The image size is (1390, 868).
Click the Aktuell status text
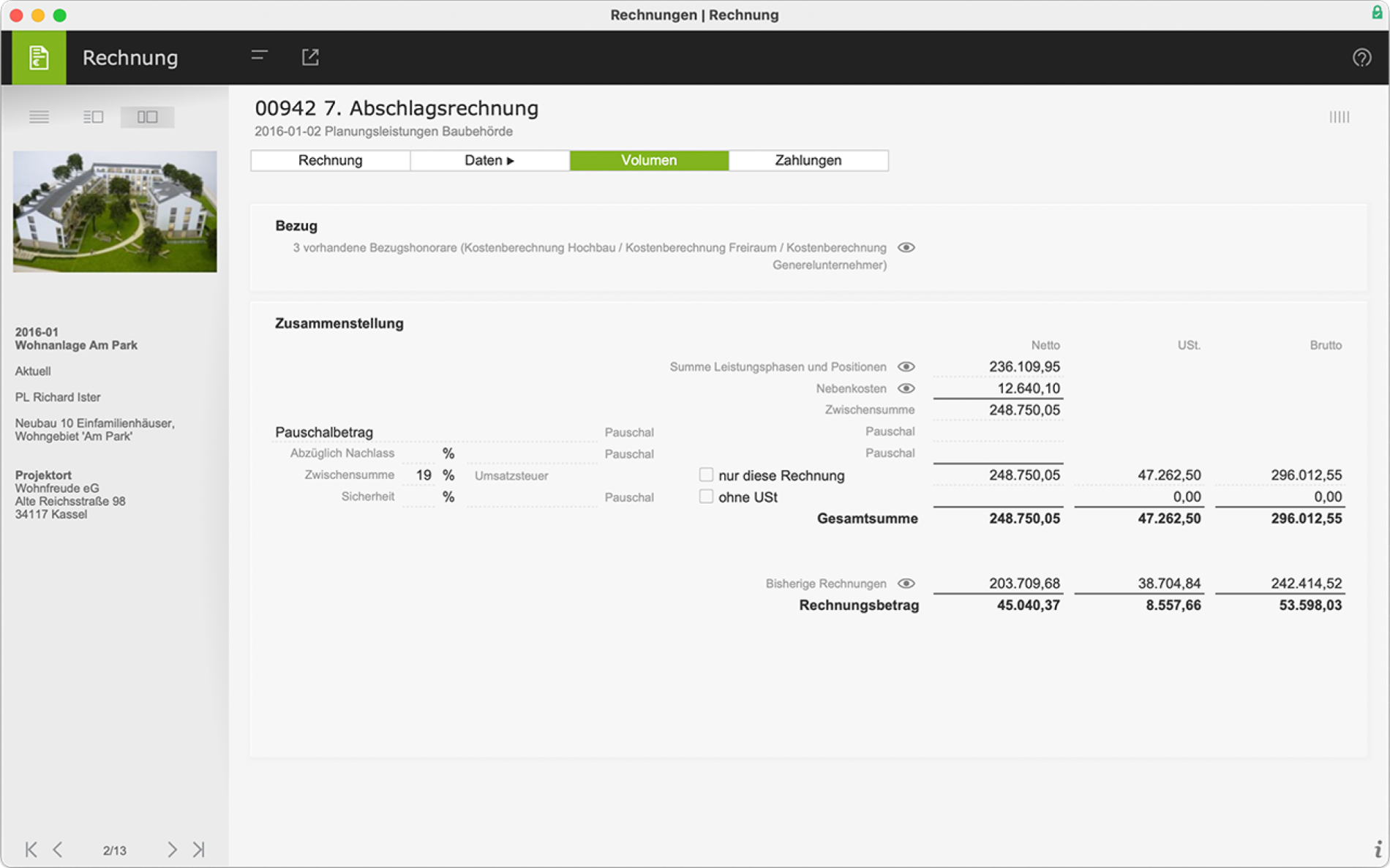pos(33,371)
